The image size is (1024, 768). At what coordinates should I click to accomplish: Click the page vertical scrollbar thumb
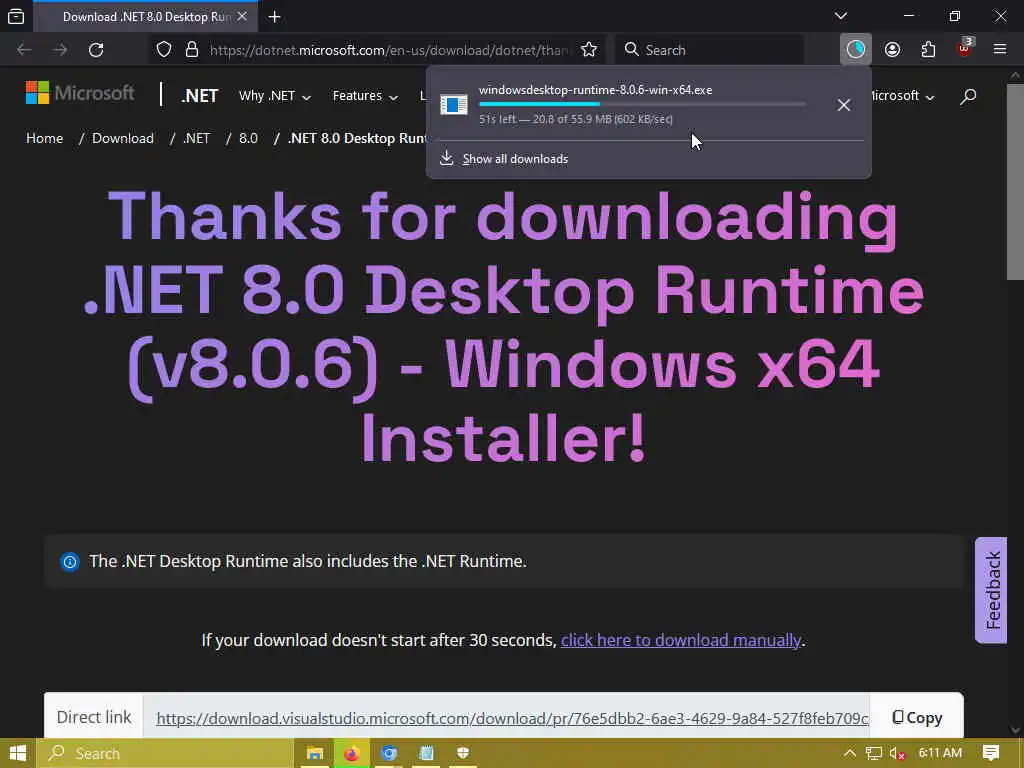(x=1016, y=182)
